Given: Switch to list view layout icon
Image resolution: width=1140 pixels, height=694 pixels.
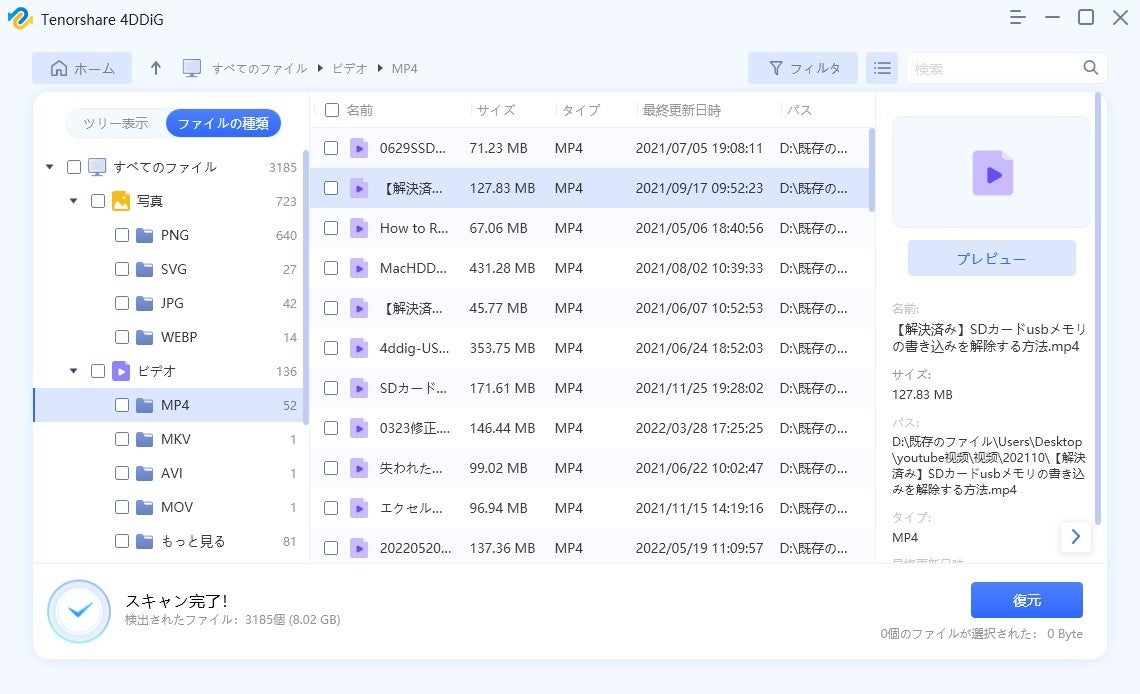Looking at the screenshot, I should click(881, 68).
